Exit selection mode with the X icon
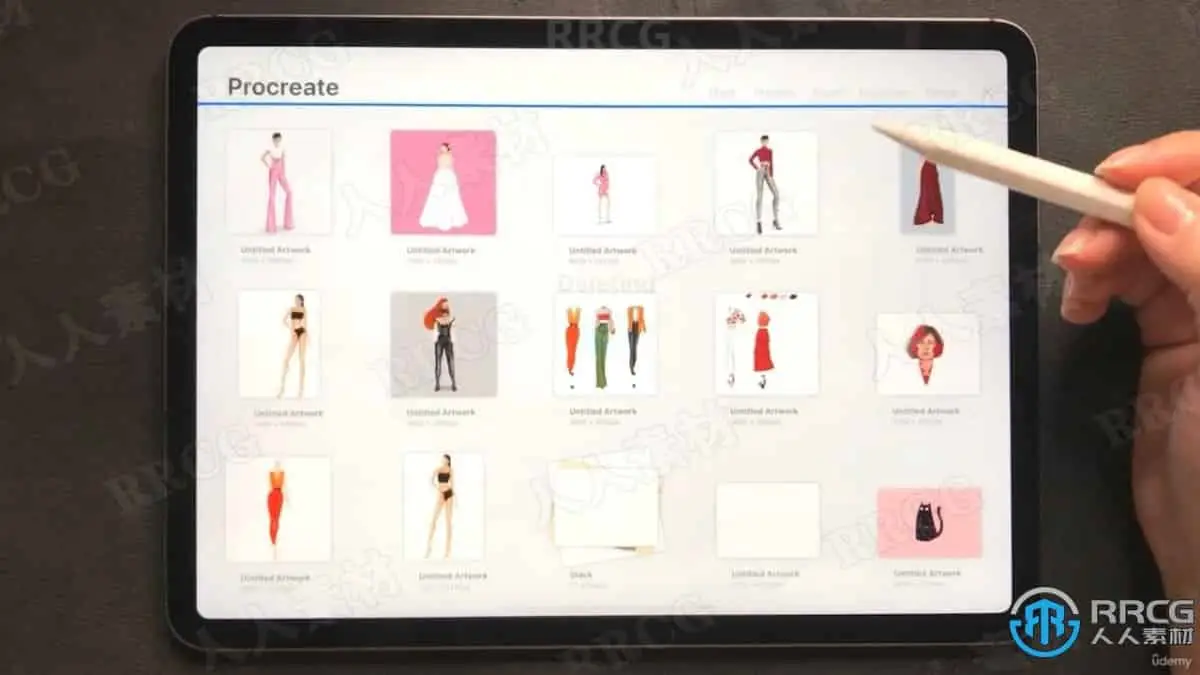The image size is (1200, 675). pos(990,93)
